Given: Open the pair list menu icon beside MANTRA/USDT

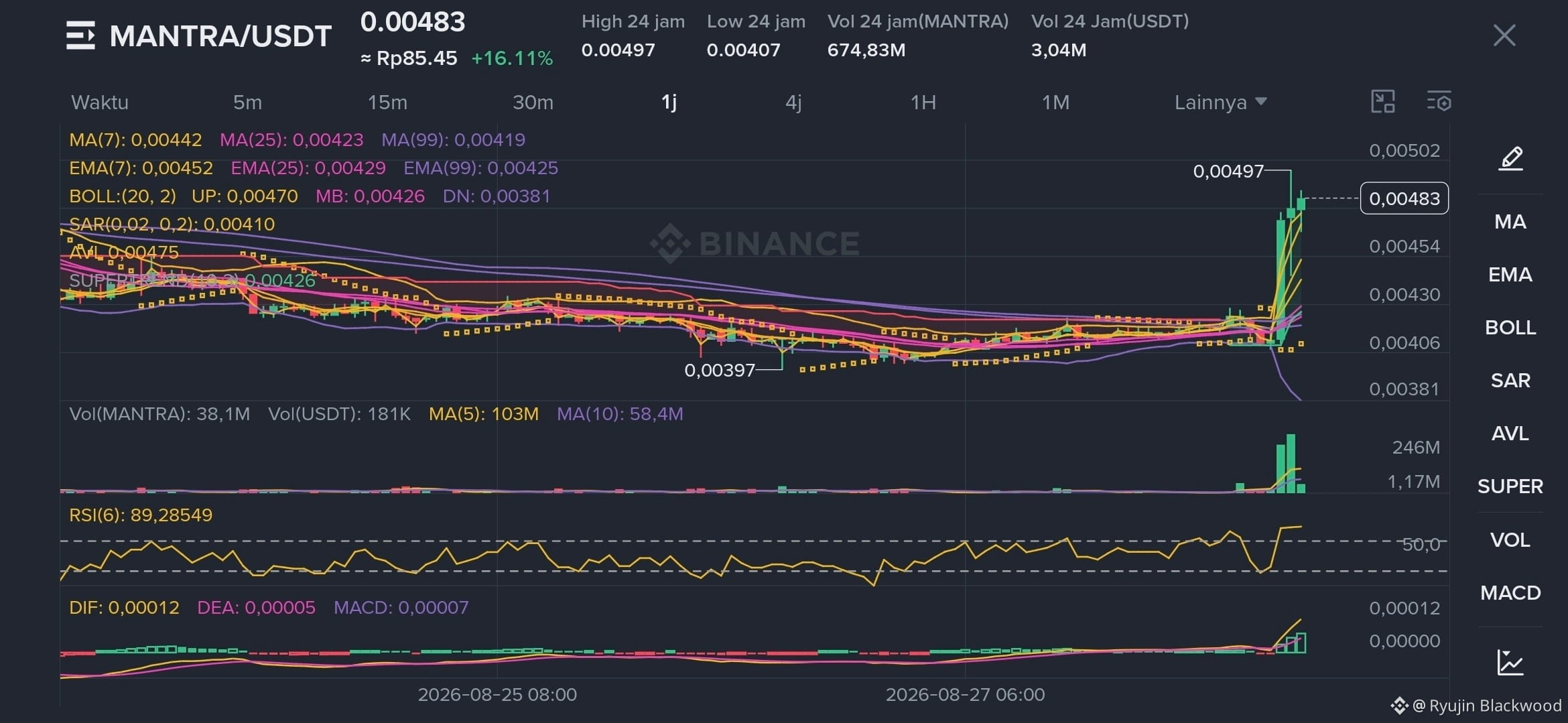Looking at the screenshot, I should tap(80, 36).
